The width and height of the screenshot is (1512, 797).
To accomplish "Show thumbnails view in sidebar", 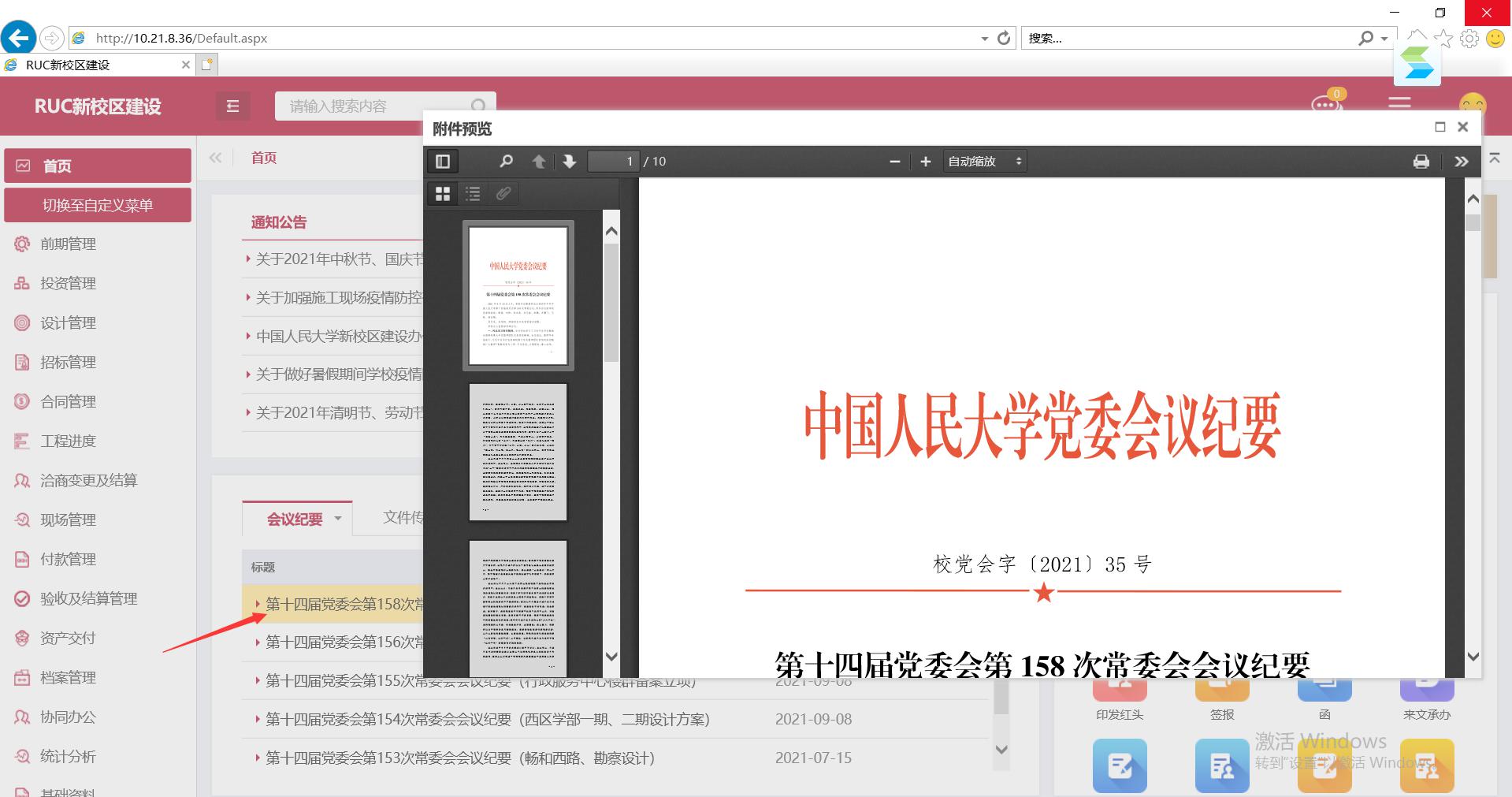I will [x=443, y=194].
